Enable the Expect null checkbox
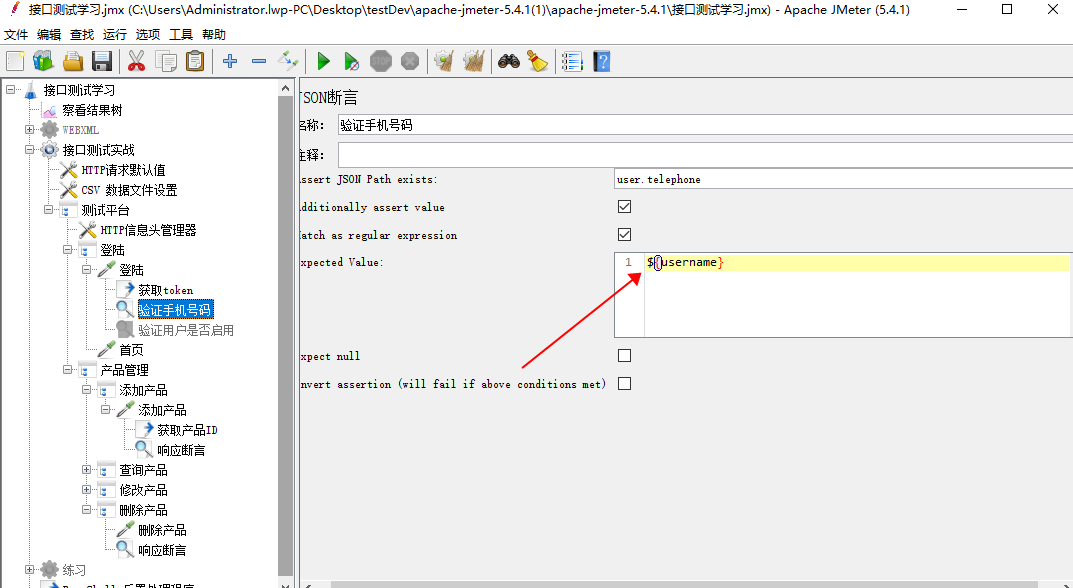This screenshot has height=588, width=1073. [624, 356]
